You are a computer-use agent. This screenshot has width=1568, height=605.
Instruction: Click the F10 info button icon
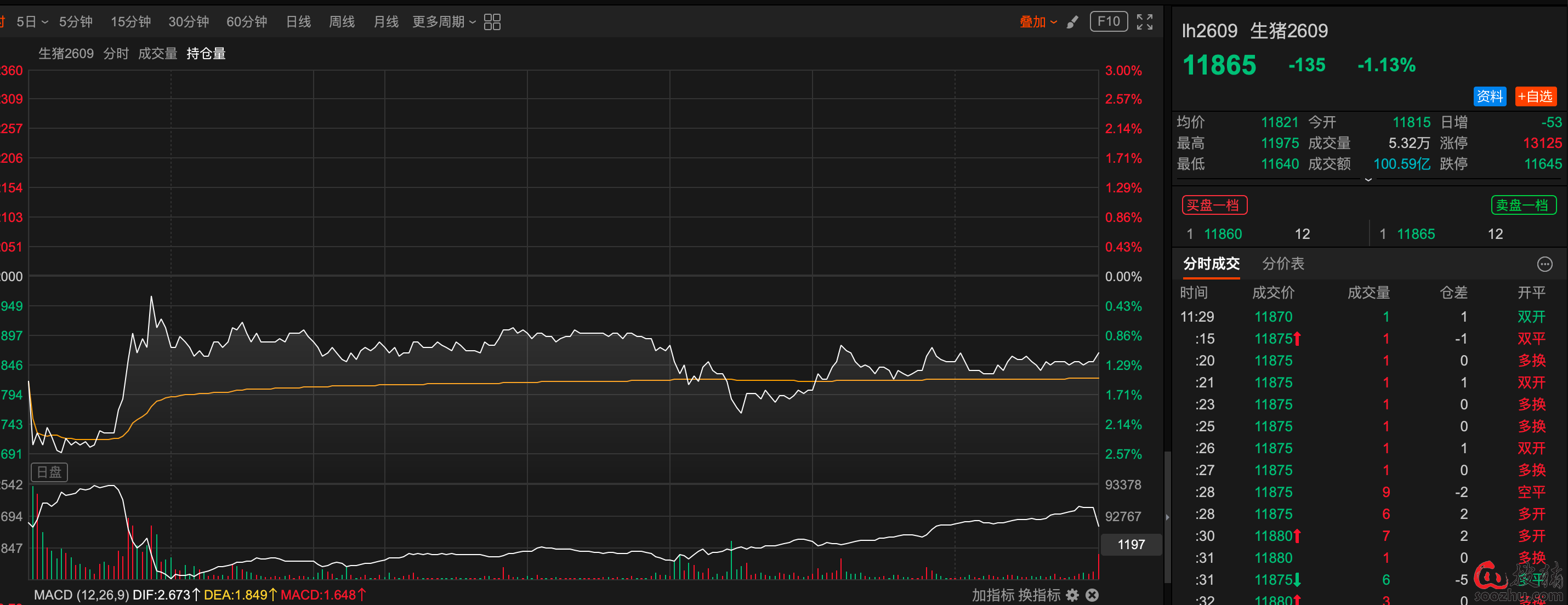(1108, 22)
